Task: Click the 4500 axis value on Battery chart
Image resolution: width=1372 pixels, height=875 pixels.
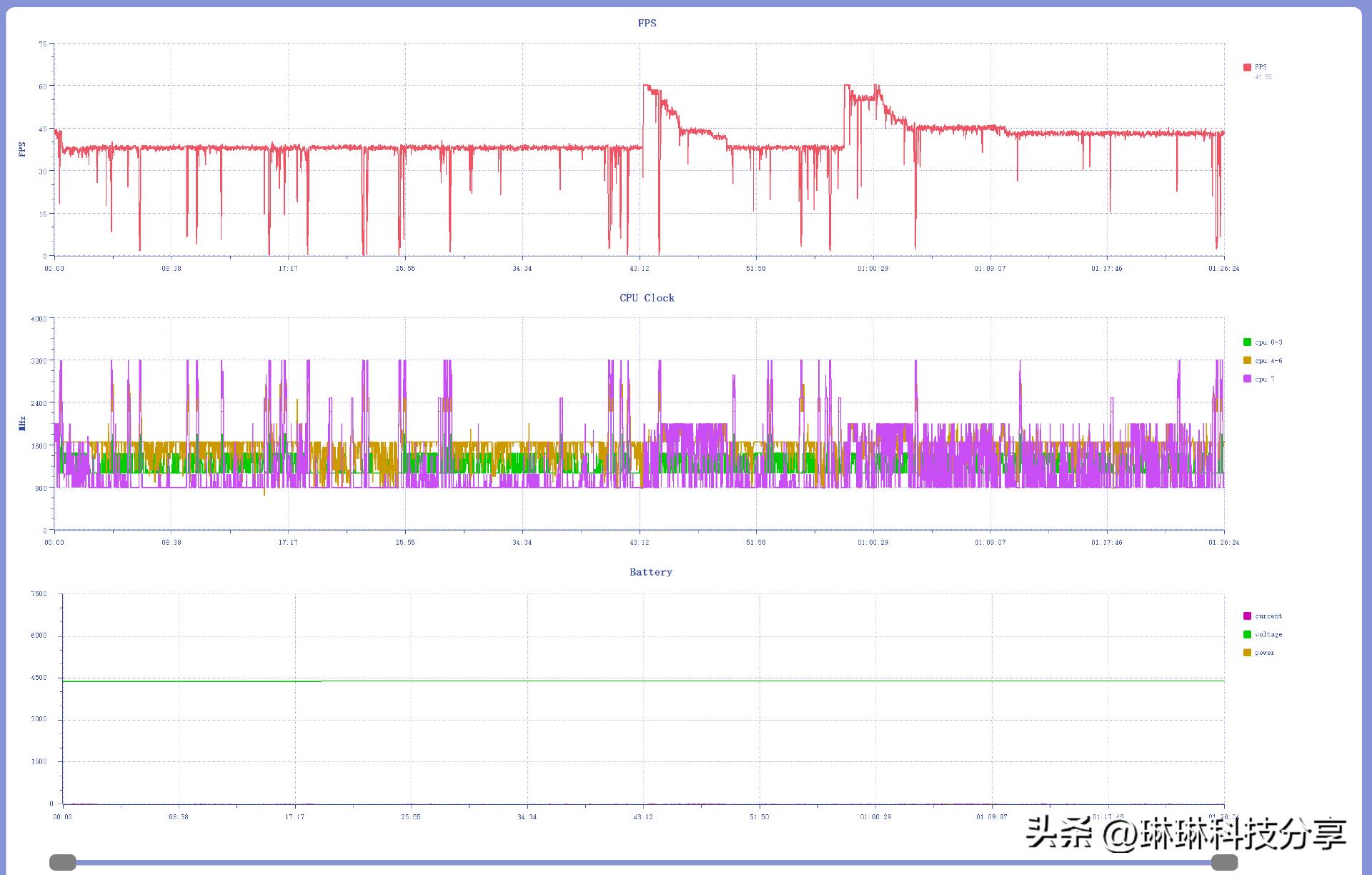Action: (39, 677)
